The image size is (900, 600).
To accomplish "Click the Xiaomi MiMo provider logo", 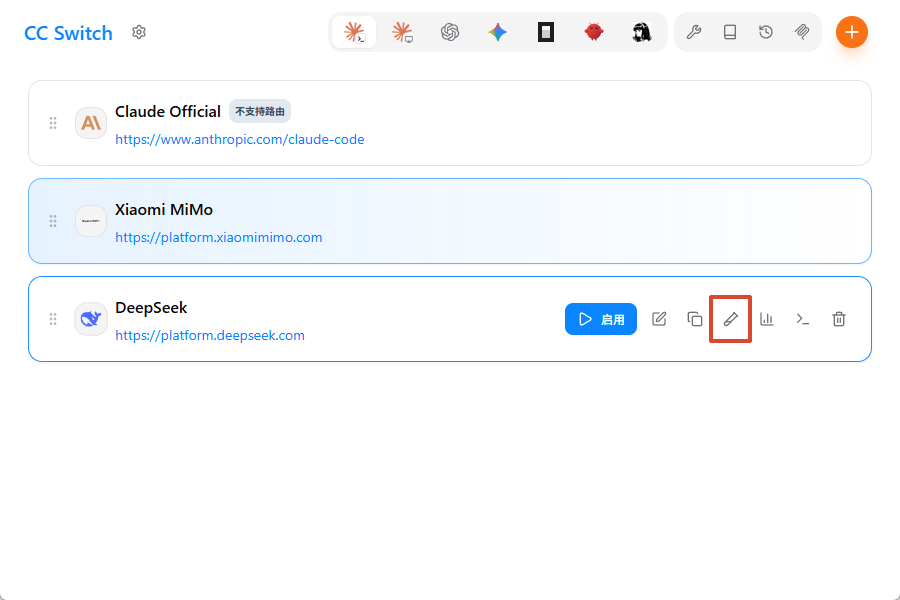I will (91, 221).
